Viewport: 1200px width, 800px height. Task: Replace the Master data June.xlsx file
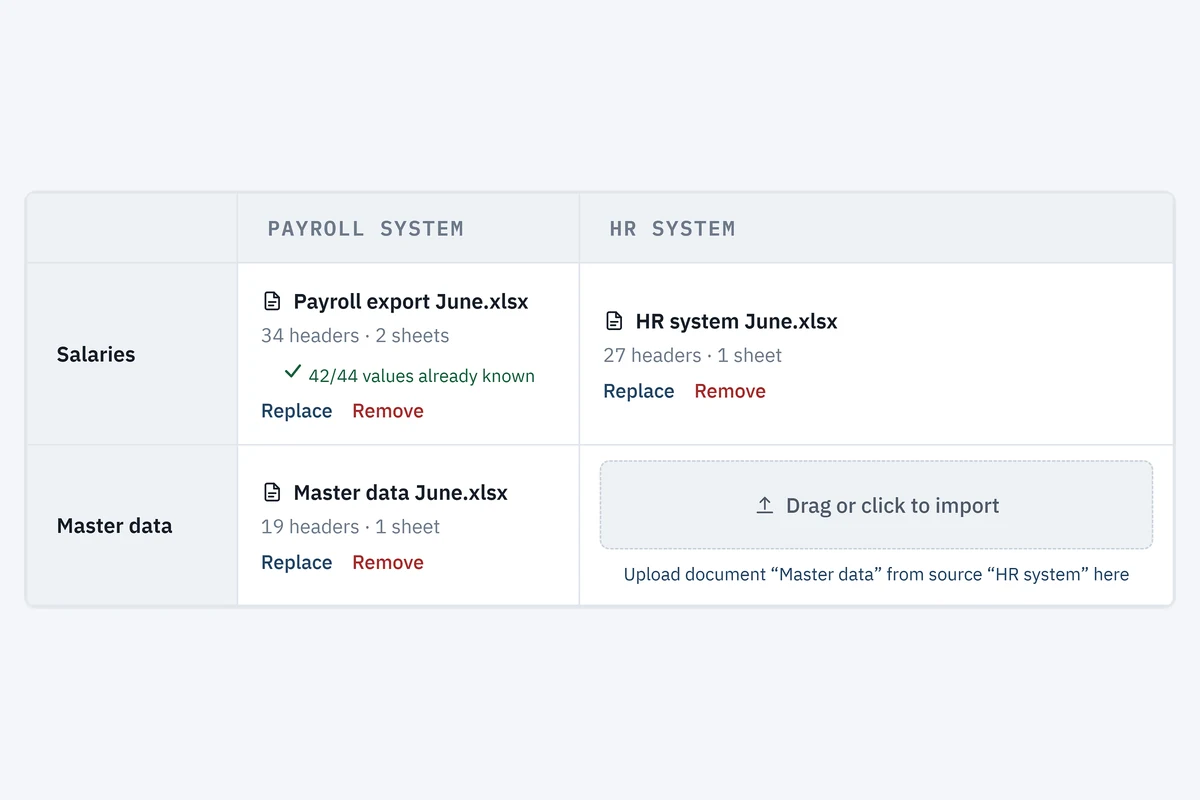point(297,562)
